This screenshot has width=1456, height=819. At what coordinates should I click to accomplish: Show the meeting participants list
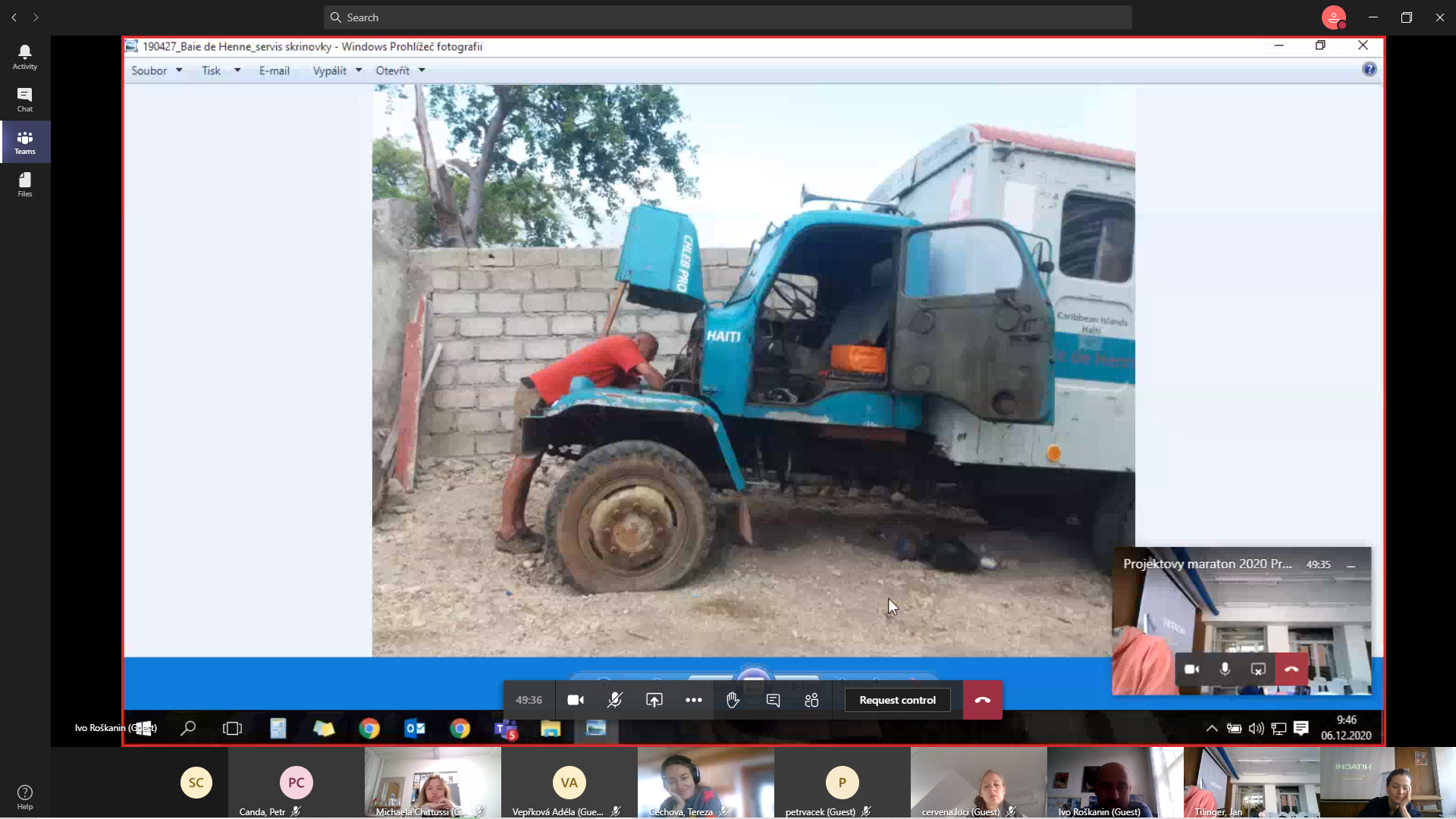coord(811,700)
